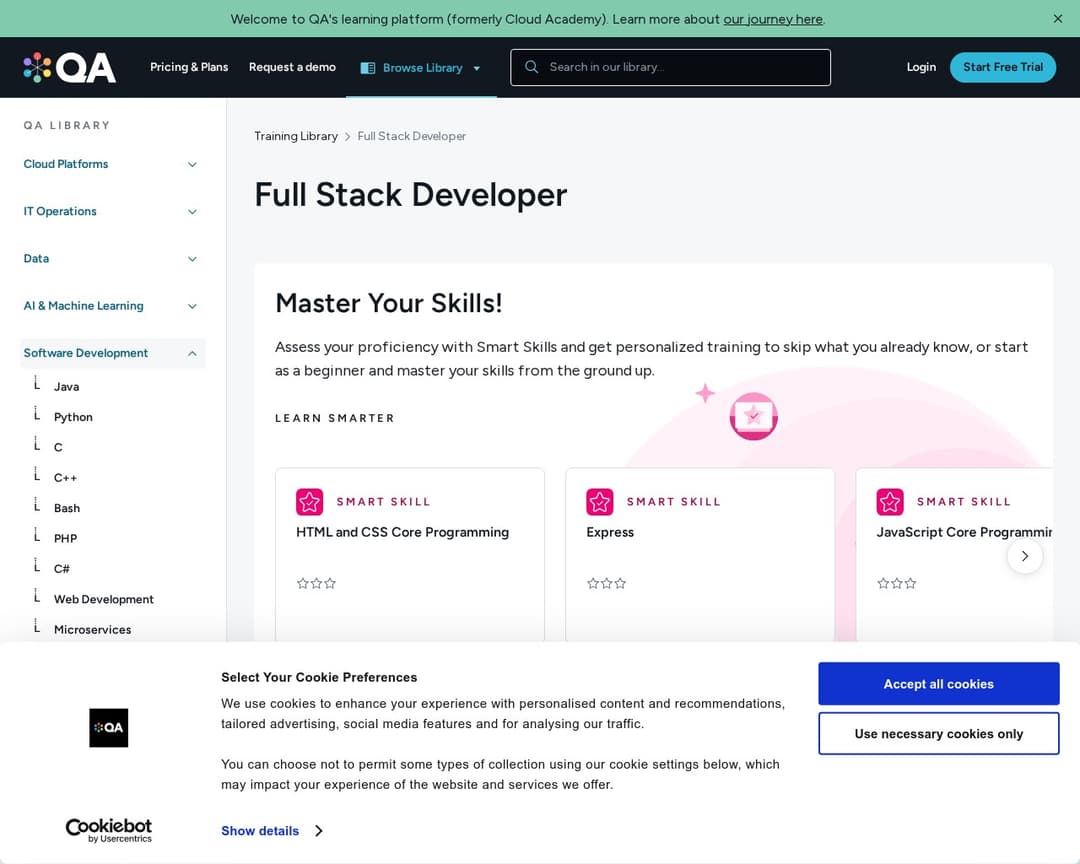This screenshot has height=864, width=1080.
Task: Accept all cookies
Action: tap(938, 684)
